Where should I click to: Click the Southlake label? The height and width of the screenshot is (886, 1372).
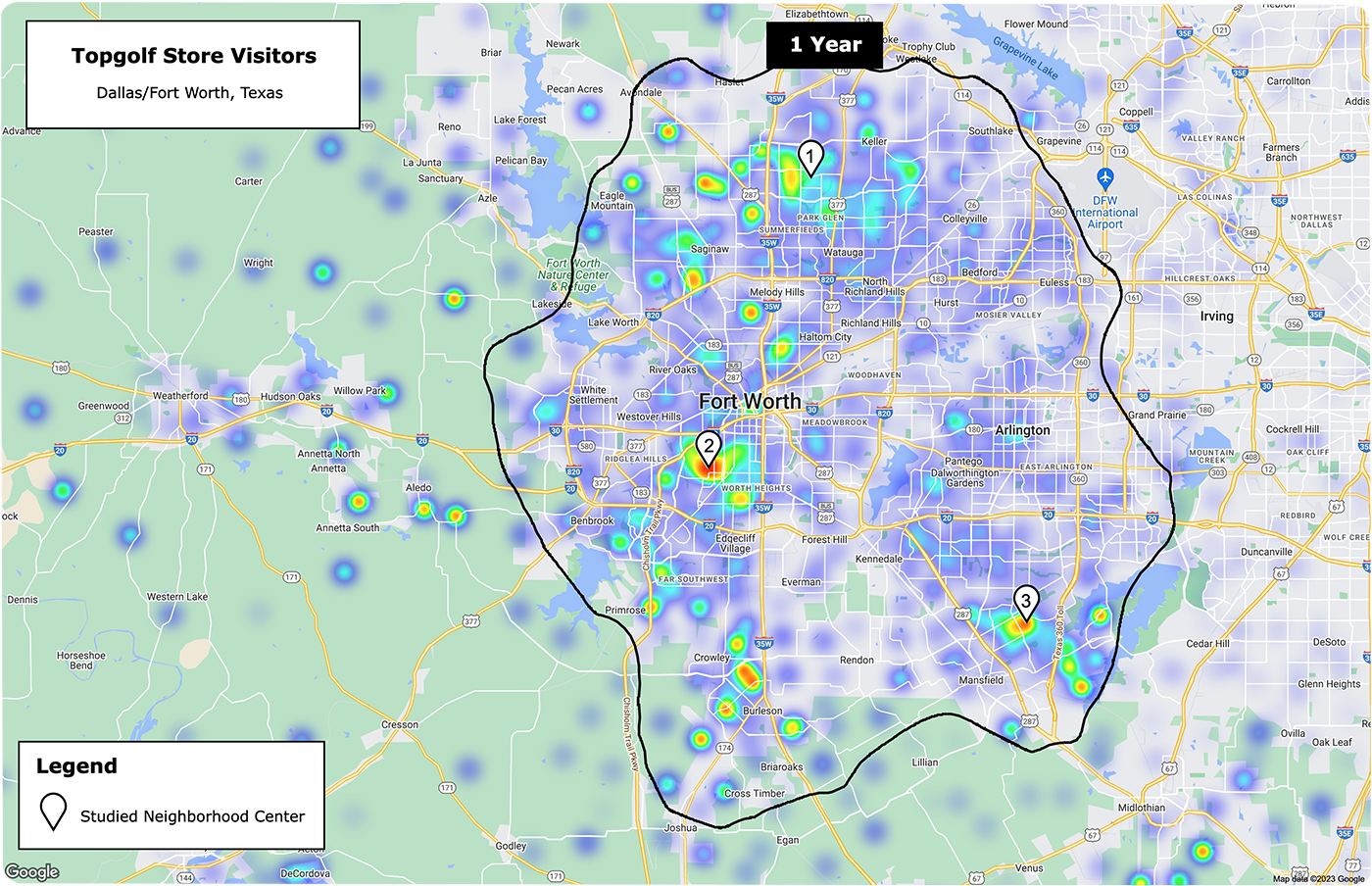coord(991,130)
